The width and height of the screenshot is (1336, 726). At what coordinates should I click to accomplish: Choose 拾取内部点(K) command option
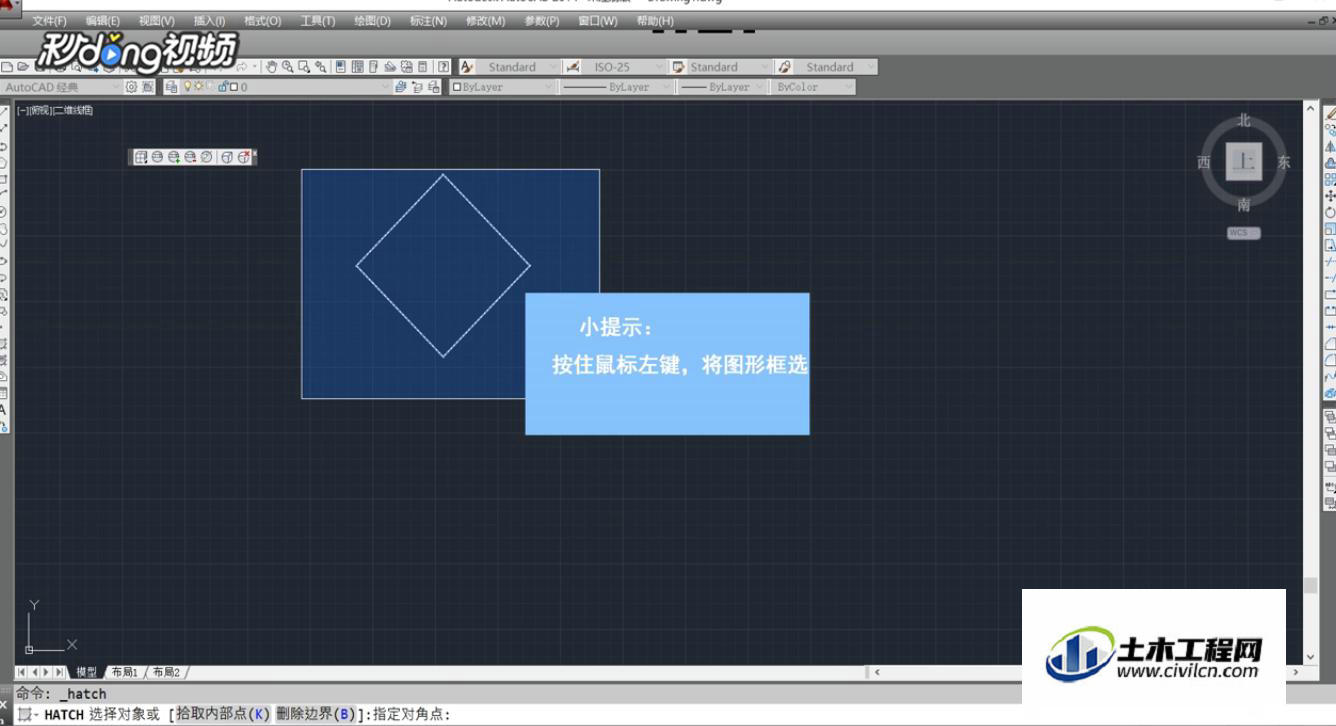click(223, 714)
